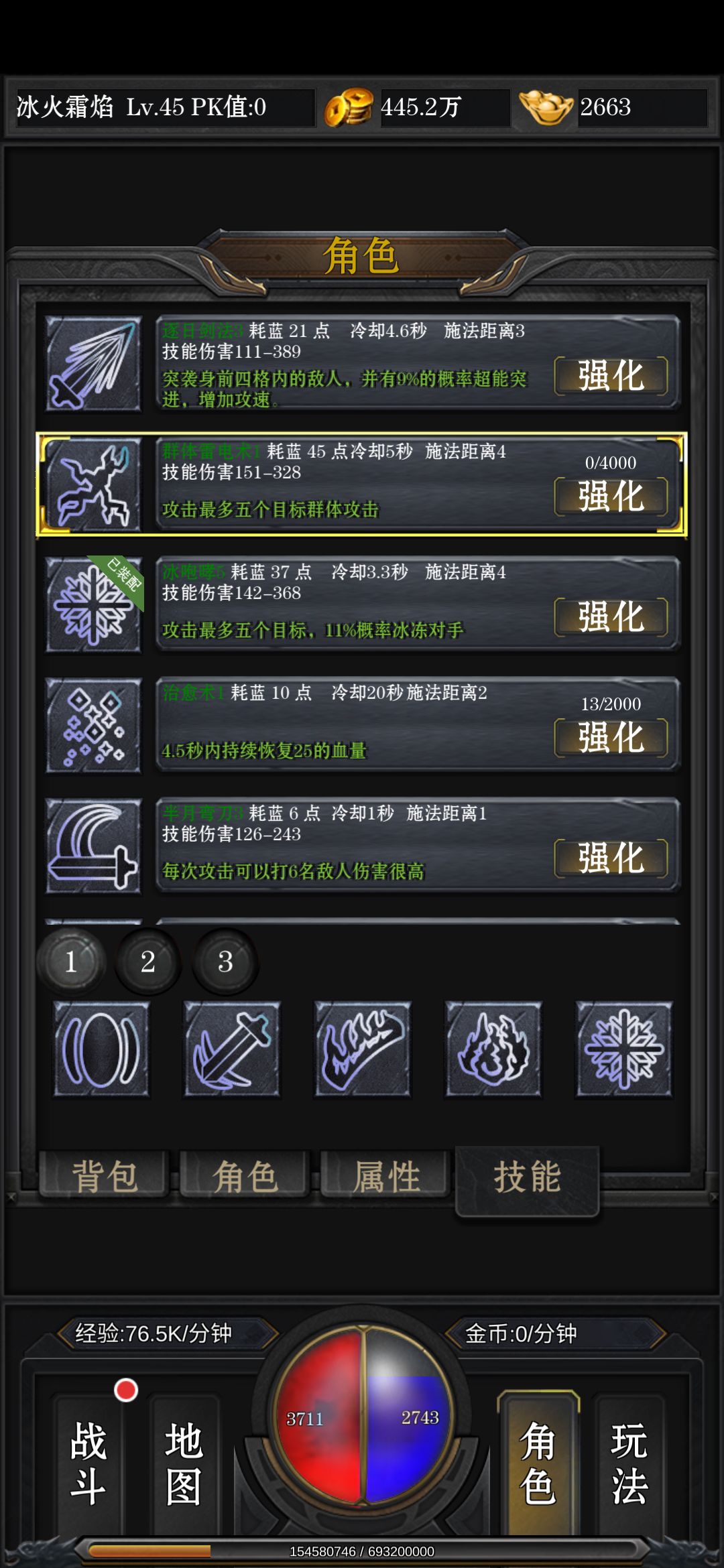Click 强化 for the group lightning skill
The height and width of the screenshot is (1568, 724).
pos(611,497)
